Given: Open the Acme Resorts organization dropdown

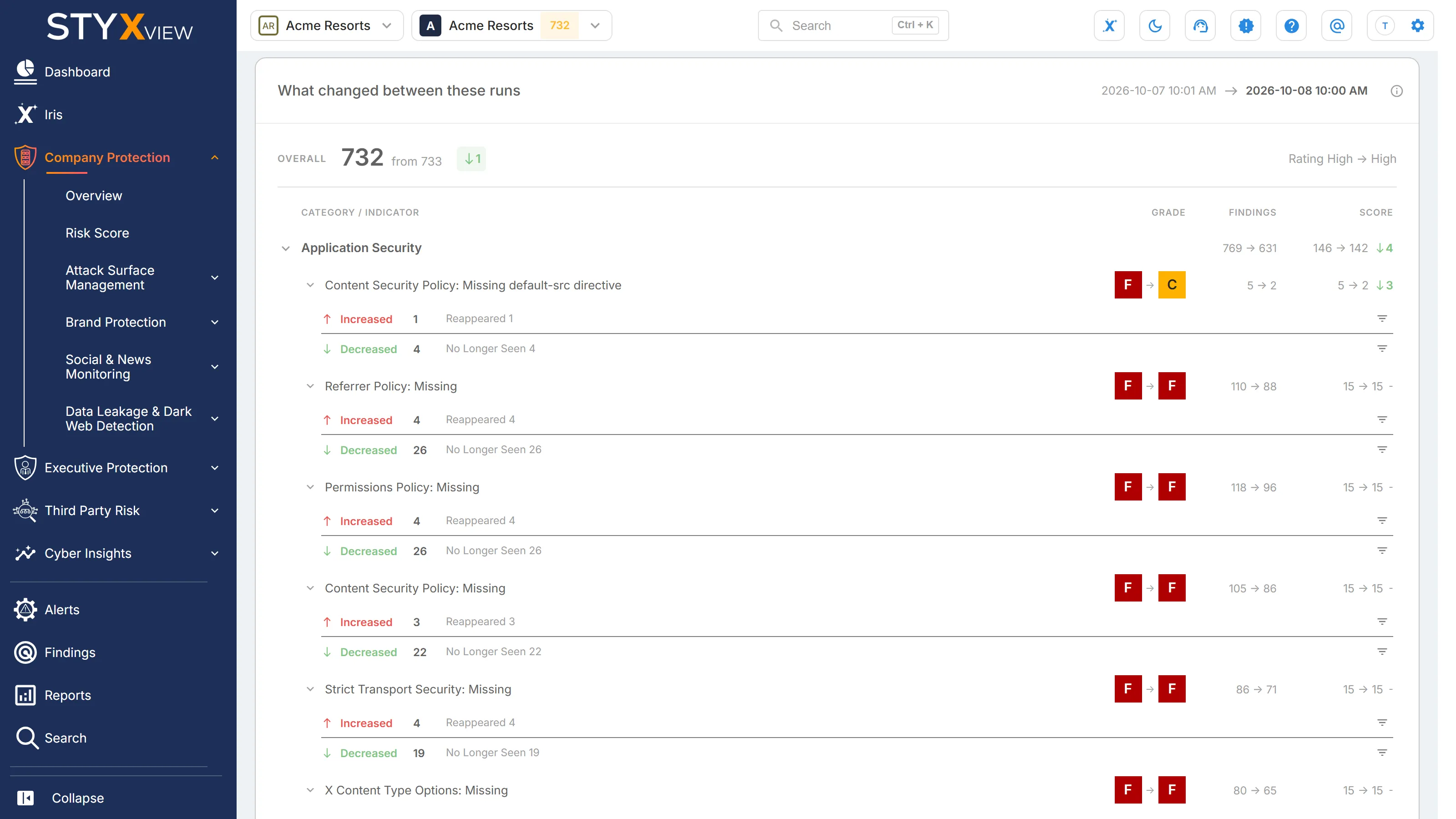Looking at the screenshot, I should pos(327,25).
